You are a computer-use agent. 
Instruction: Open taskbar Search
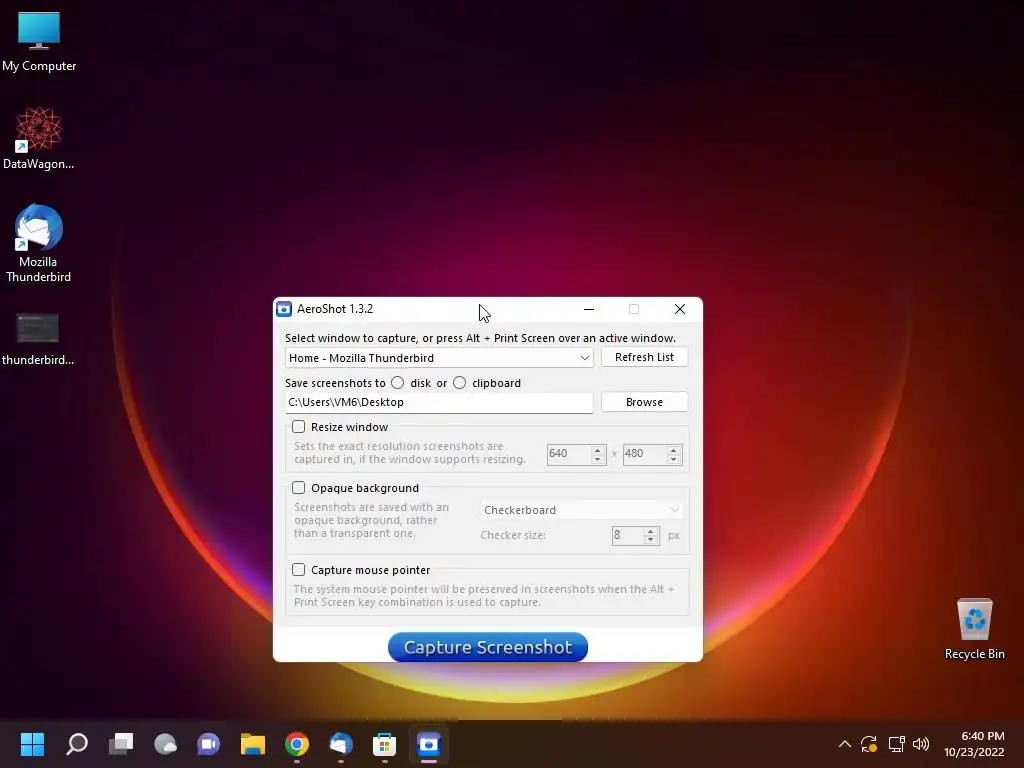click(76, 744)
